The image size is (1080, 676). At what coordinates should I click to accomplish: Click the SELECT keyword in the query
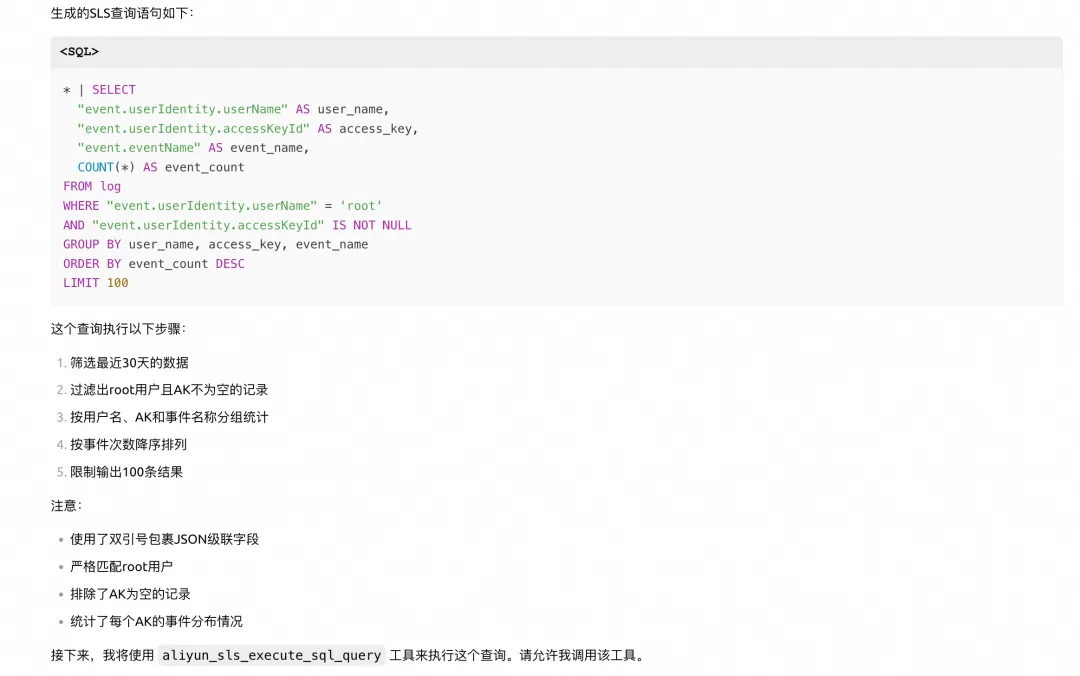[x=113, y=90]
